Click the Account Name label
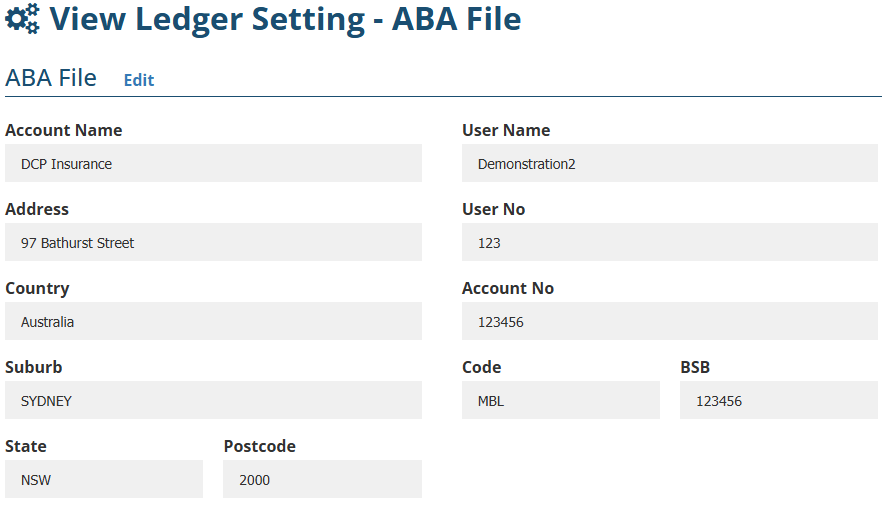This screenshot has width=882, height=505. pyautogui.click(x=64, y=130)
